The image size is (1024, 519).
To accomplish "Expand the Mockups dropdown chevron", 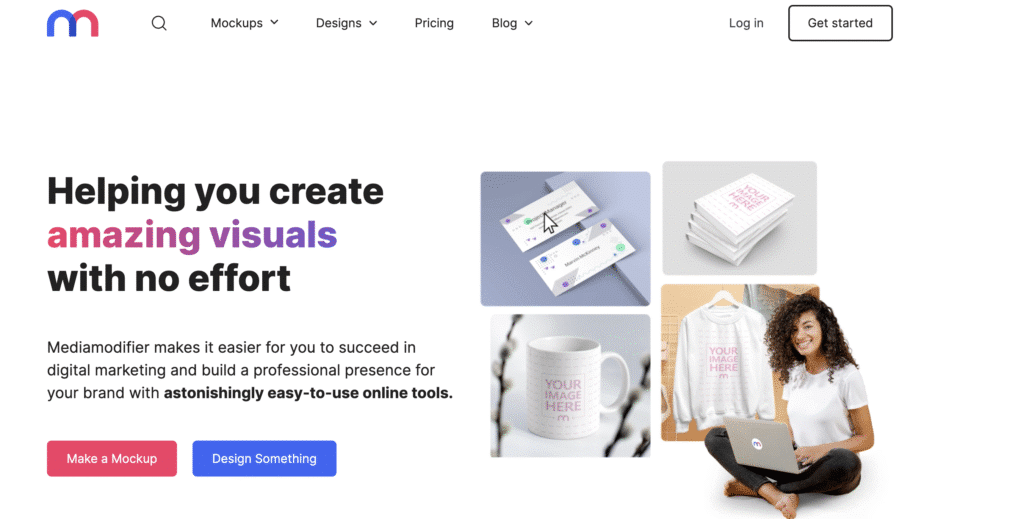I will coord(274,22).
